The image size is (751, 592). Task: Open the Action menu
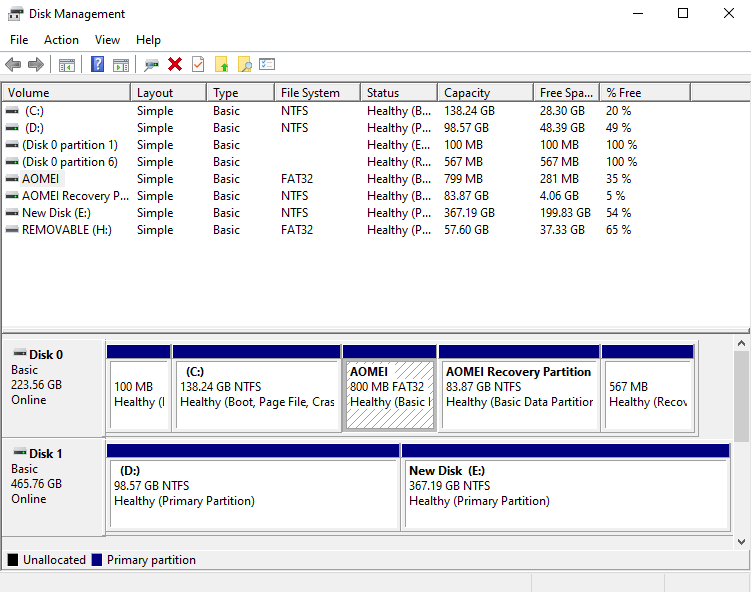61,40
